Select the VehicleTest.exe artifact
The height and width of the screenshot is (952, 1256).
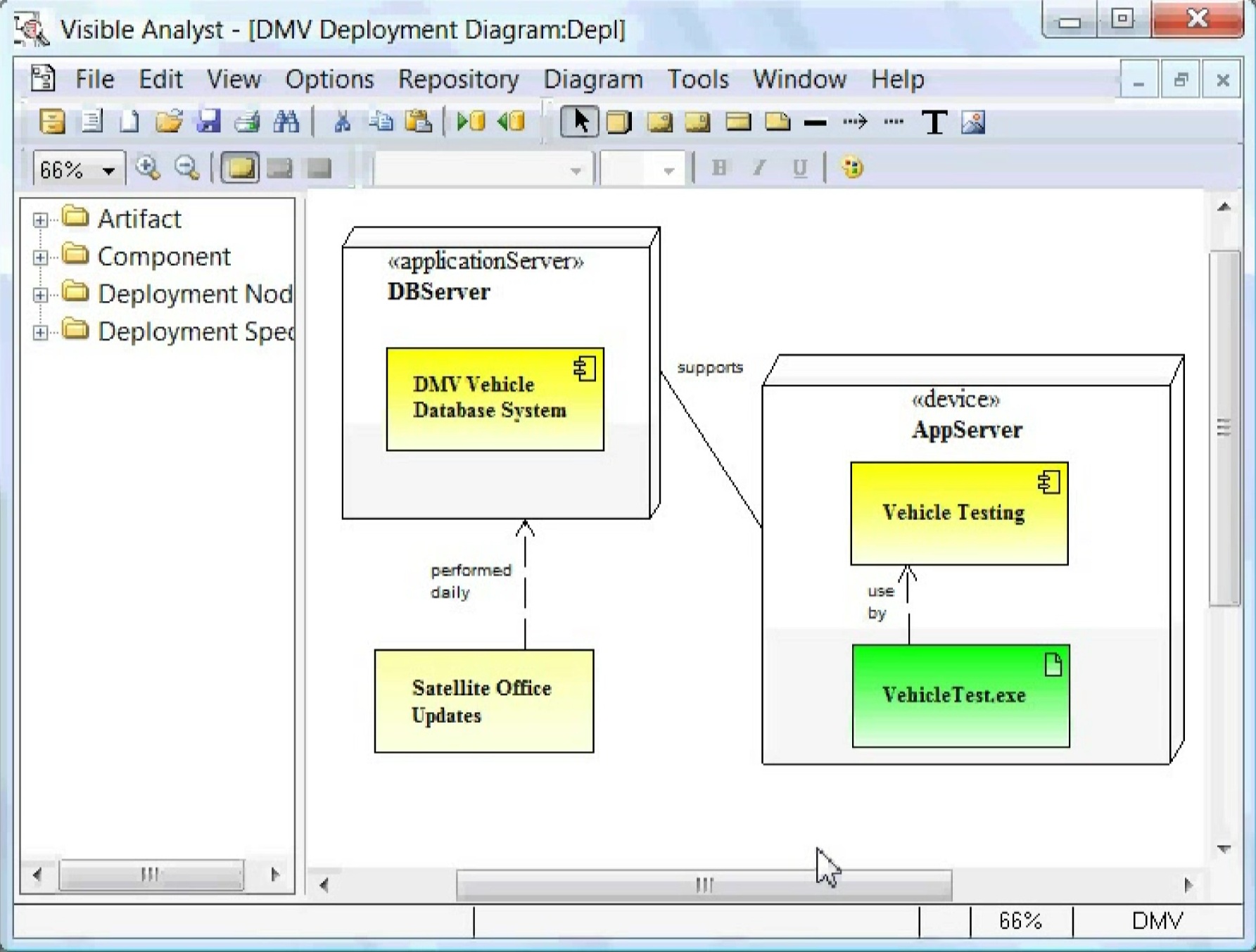pyautogui.click(x=960, y=696)
